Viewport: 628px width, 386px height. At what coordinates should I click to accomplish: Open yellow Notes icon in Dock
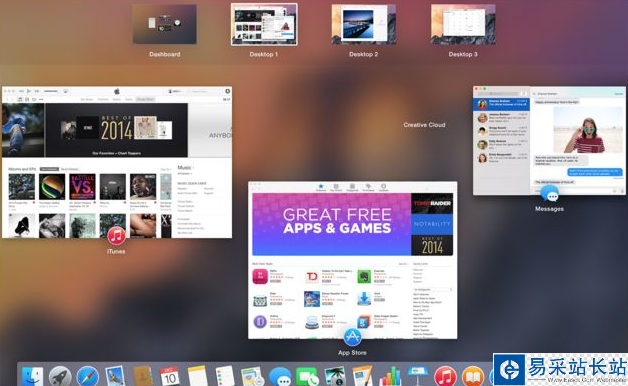click(197, 376)
